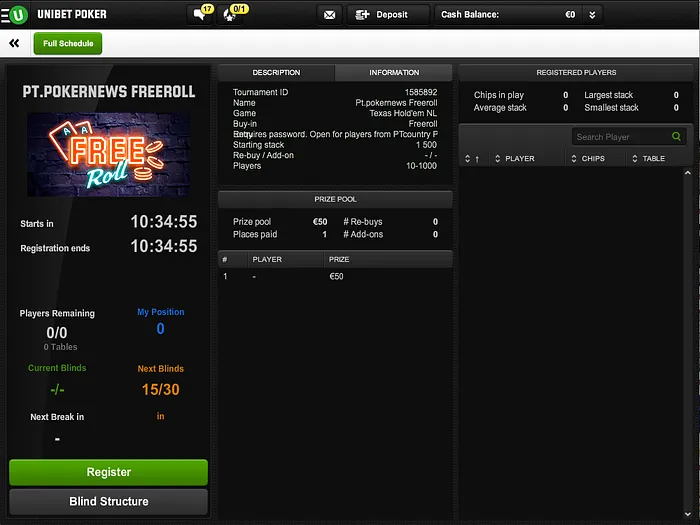Click the My Position label
The height and width of the screenshot is (525, 700).
click(161, 312)
